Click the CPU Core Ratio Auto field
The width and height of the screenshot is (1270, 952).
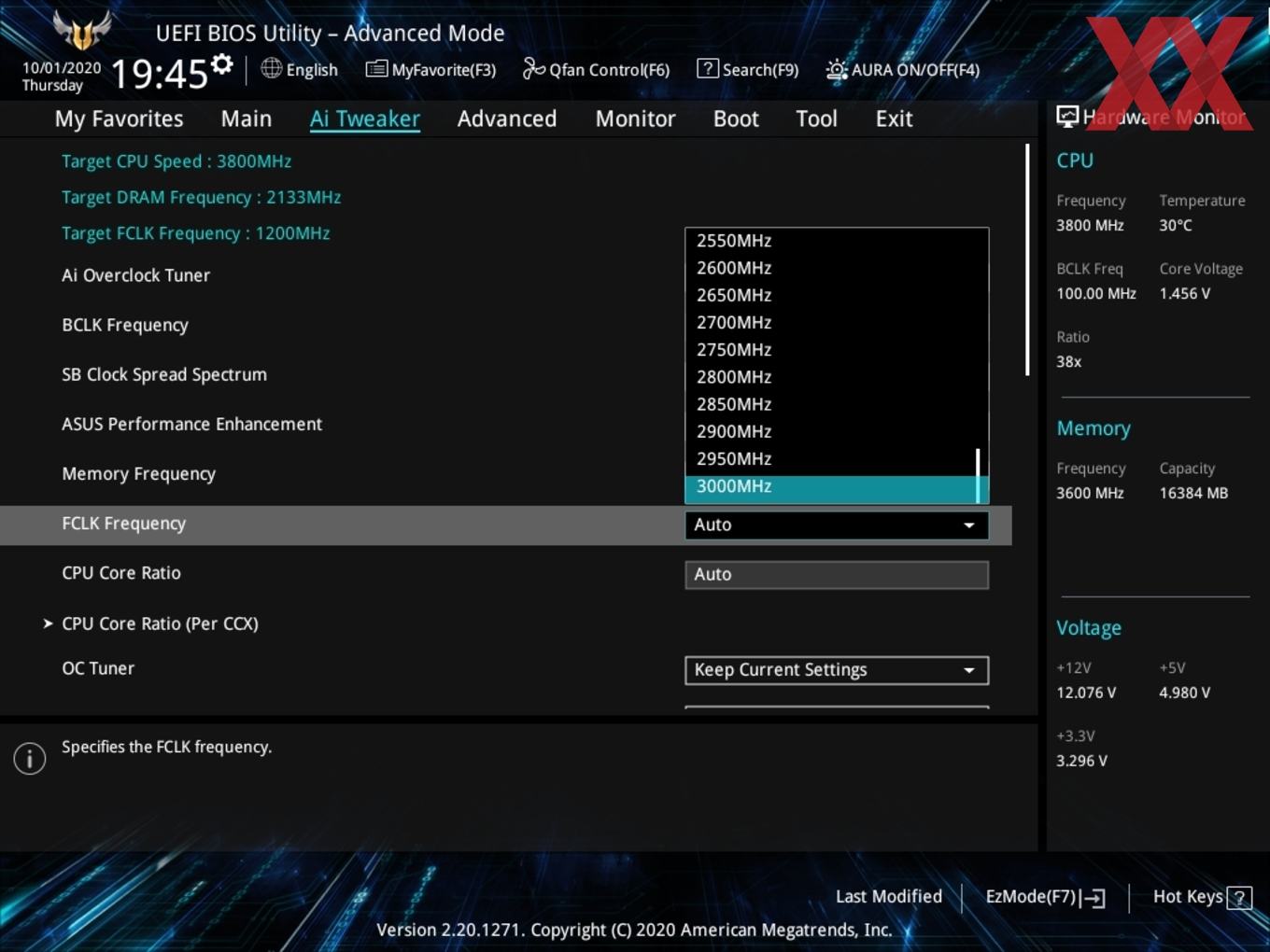tap(837, 575)
